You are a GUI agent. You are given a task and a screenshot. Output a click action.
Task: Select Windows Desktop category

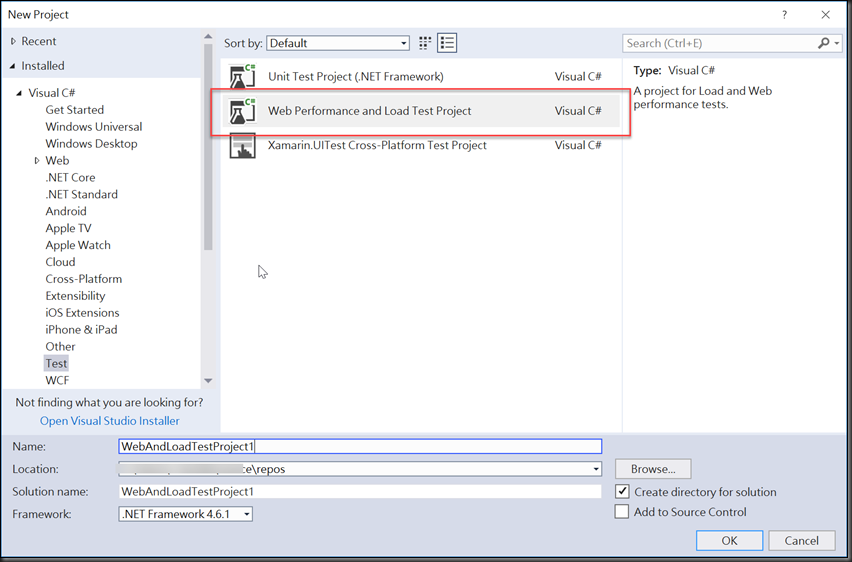91,143
